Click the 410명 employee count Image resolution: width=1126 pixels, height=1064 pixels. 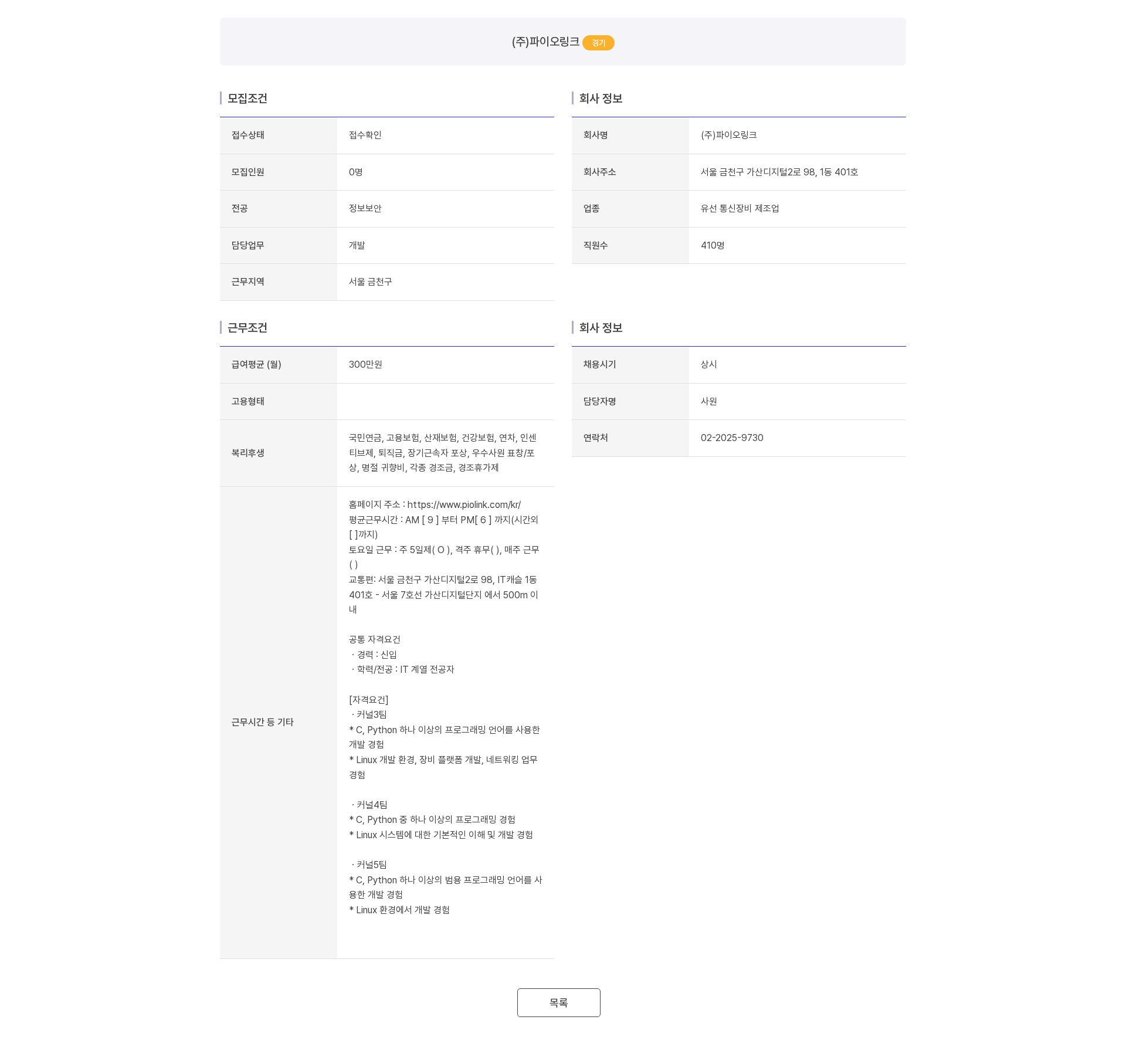pyautogui.click(x=713, y=245)
